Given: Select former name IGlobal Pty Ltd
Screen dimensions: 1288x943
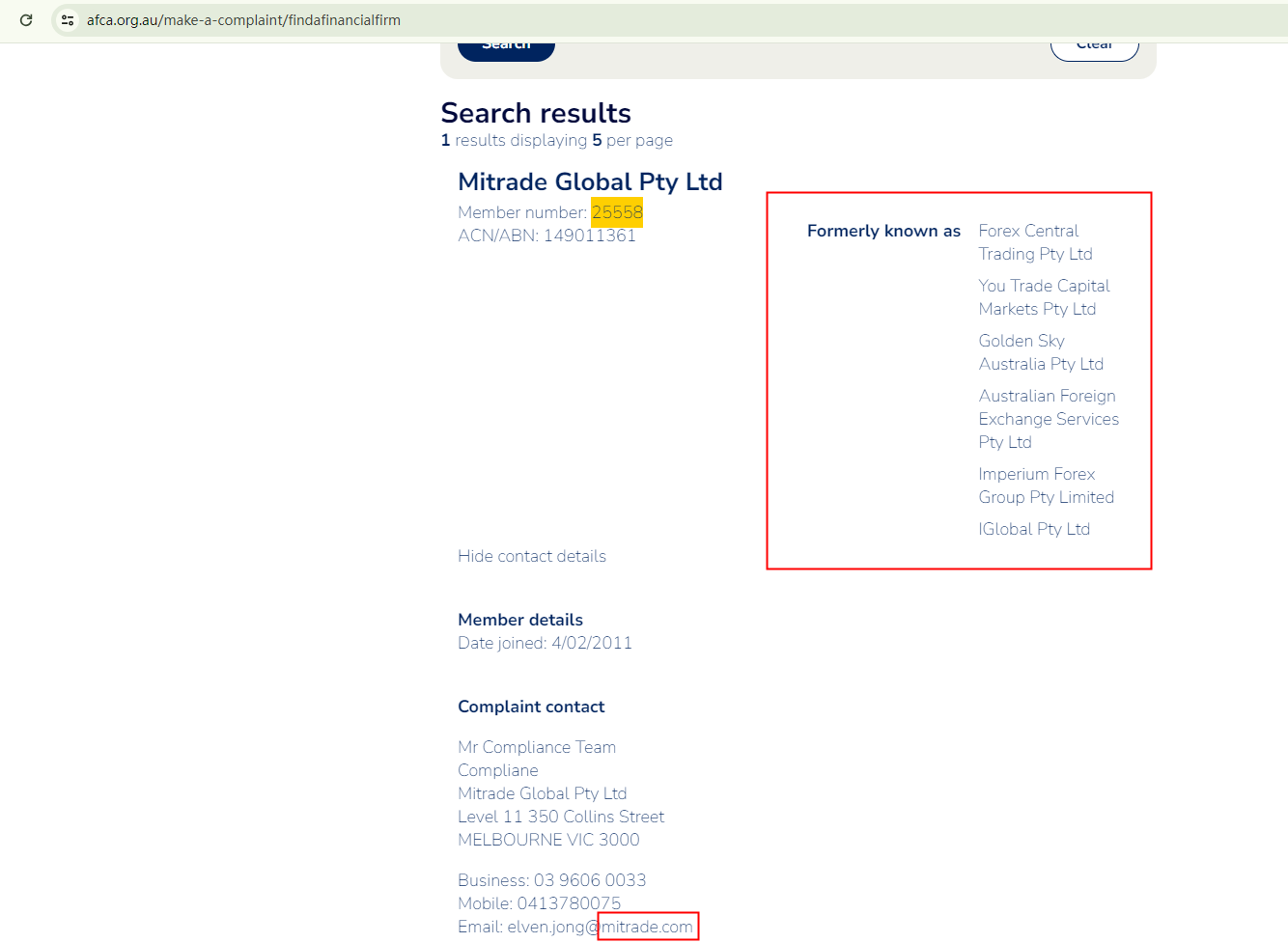Looking at the screenshot, I should point(1033,529).
